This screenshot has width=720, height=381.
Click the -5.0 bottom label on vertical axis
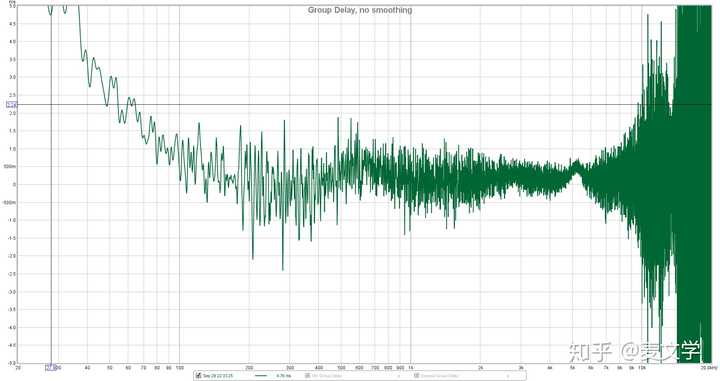11,362
